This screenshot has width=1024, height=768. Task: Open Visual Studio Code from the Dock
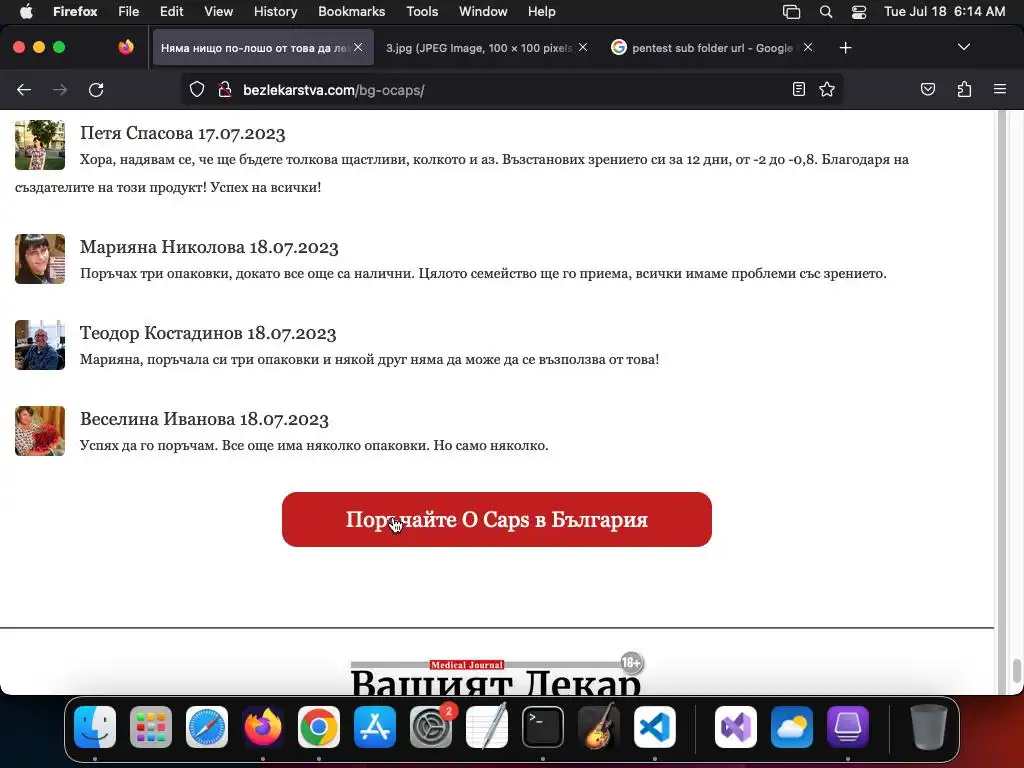pyautogui.click(x=655, y=727)
